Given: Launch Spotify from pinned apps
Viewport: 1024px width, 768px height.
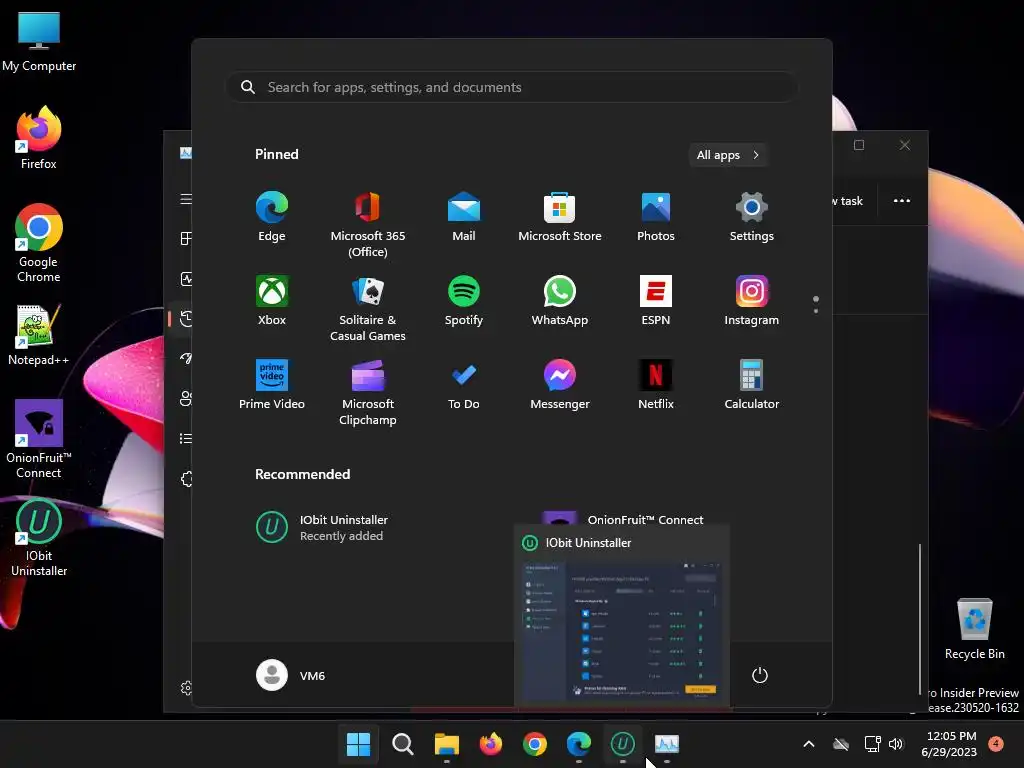Looking at the screenshot, I should 464,301.
